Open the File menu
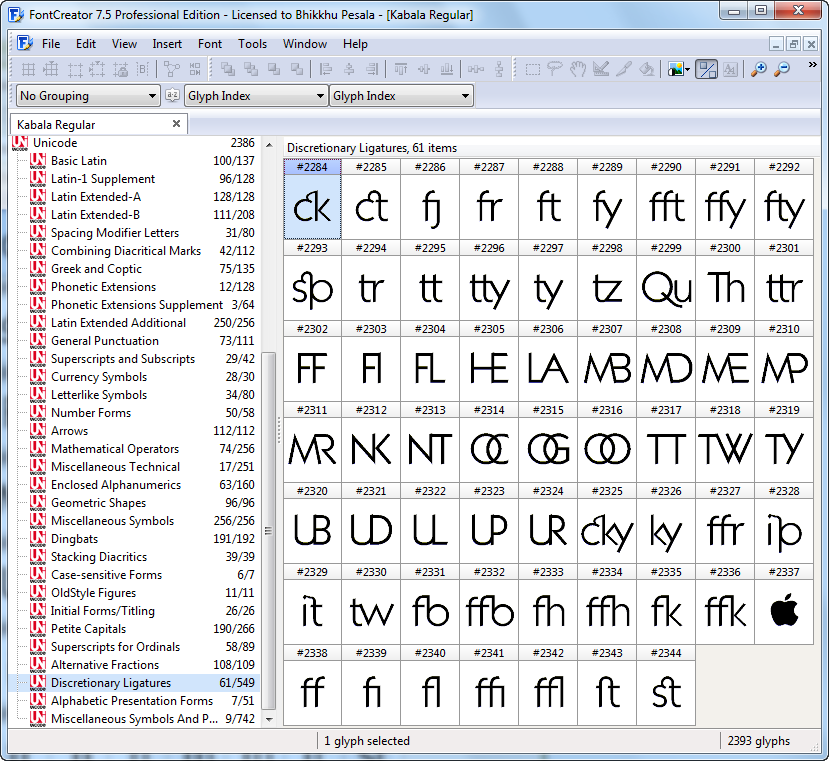The height and width of the screenshot is (761, 829). (51, 44)
